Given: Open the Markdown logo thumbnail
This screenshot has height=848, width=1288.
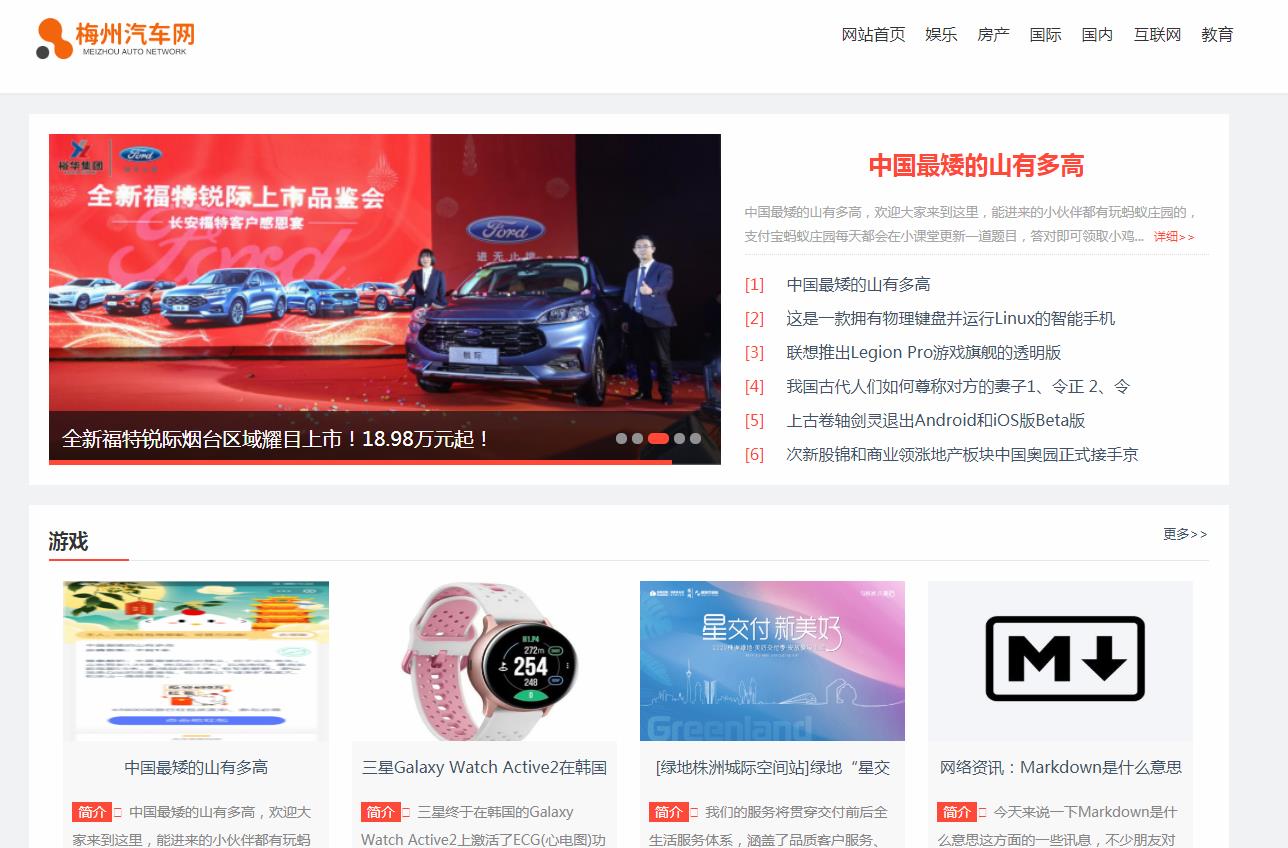Looking at the screenshot, I should (x=1060, y=661).
